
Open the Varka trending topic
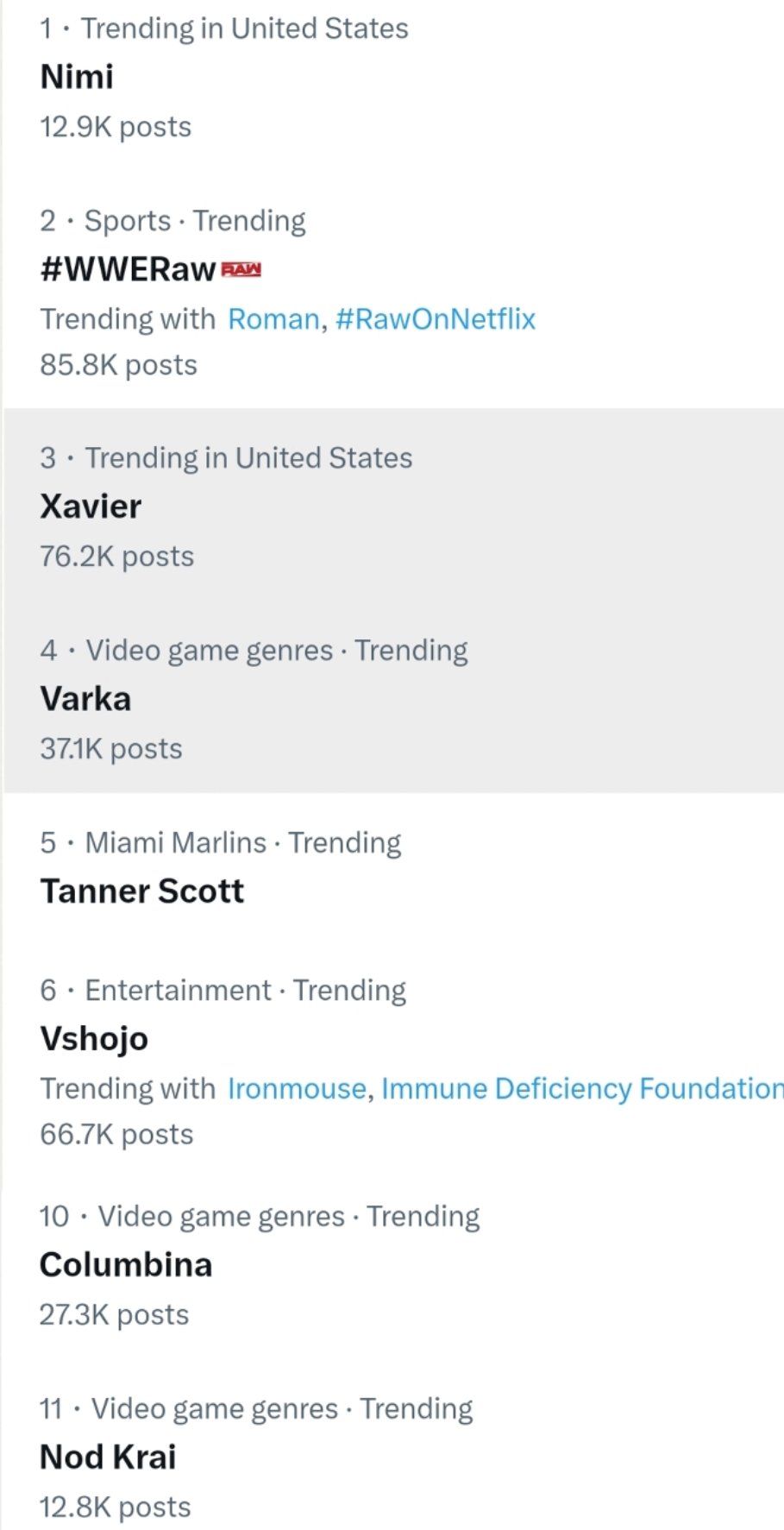click(85, 699)
